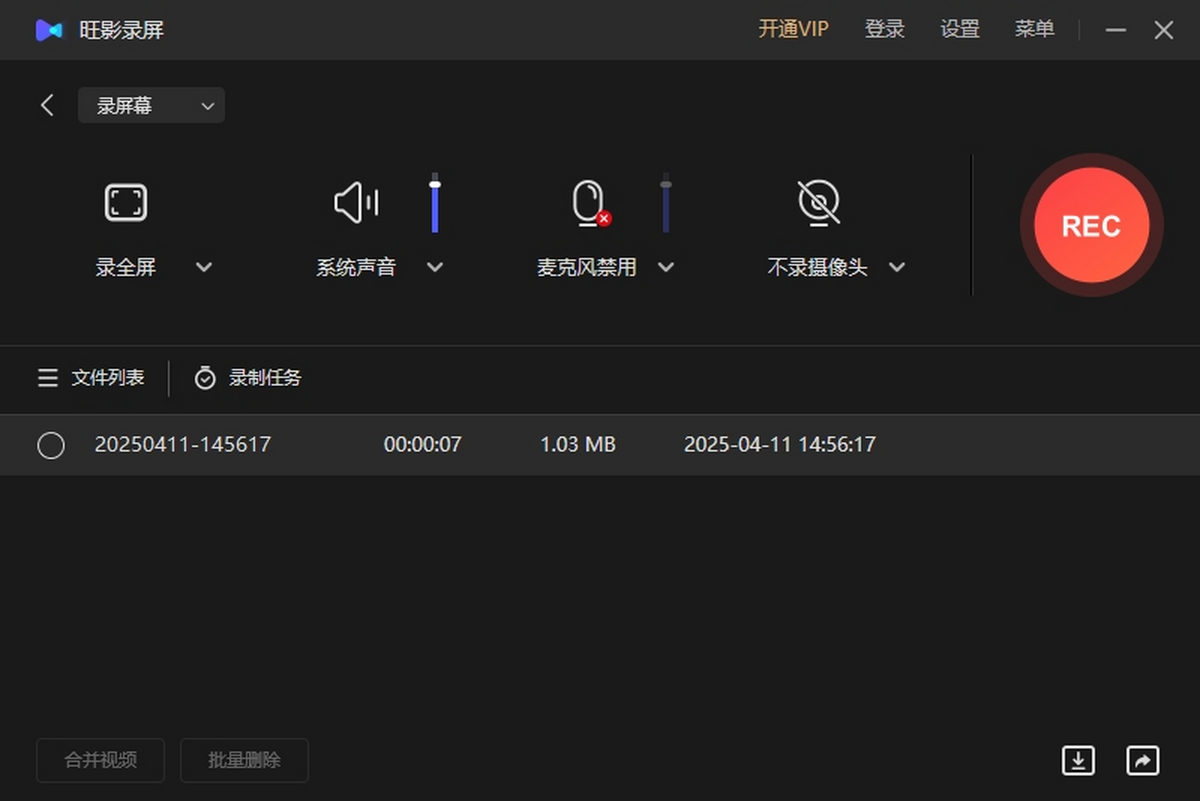Viewport: 1200px width, 801px height.
Task: Switch to the 文件列表 tab
Action: coord(91,378)
